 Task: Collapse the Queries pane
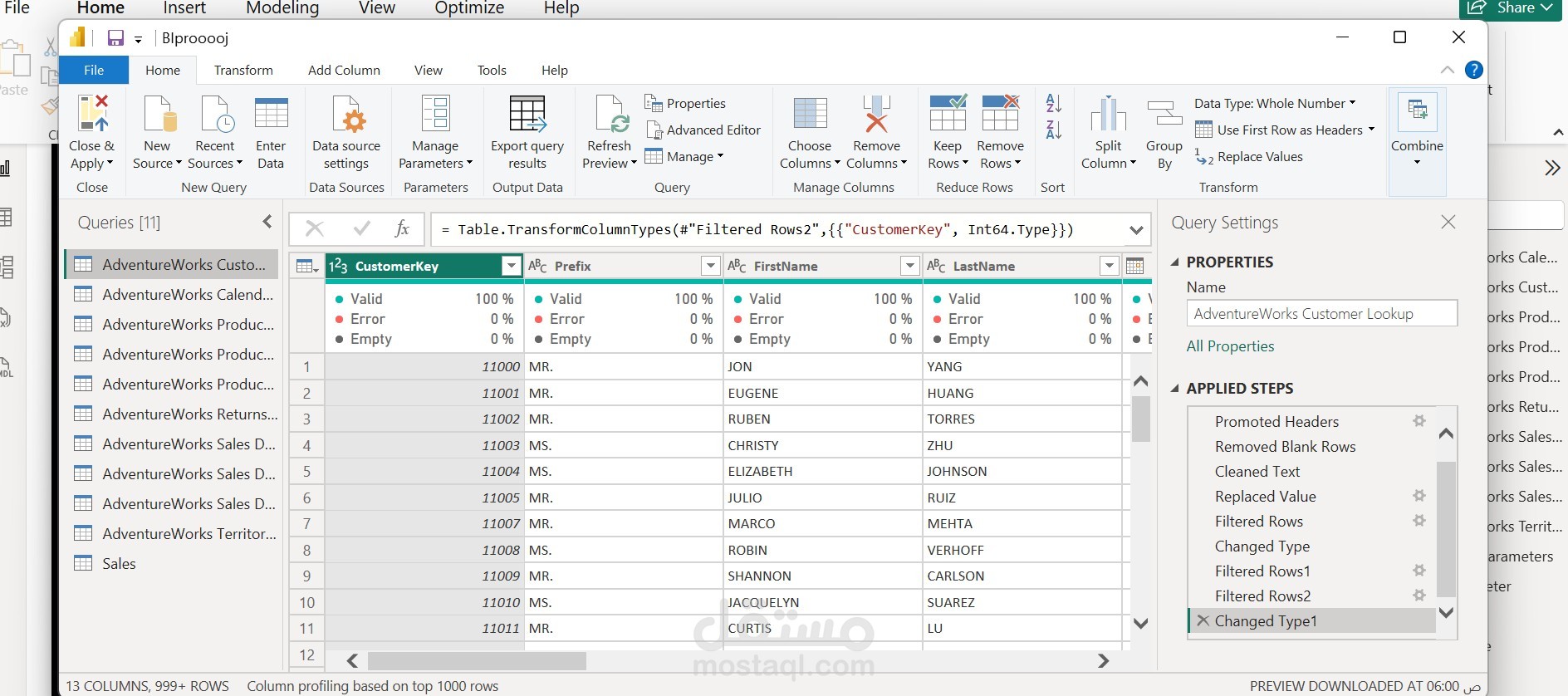point(267,222)
